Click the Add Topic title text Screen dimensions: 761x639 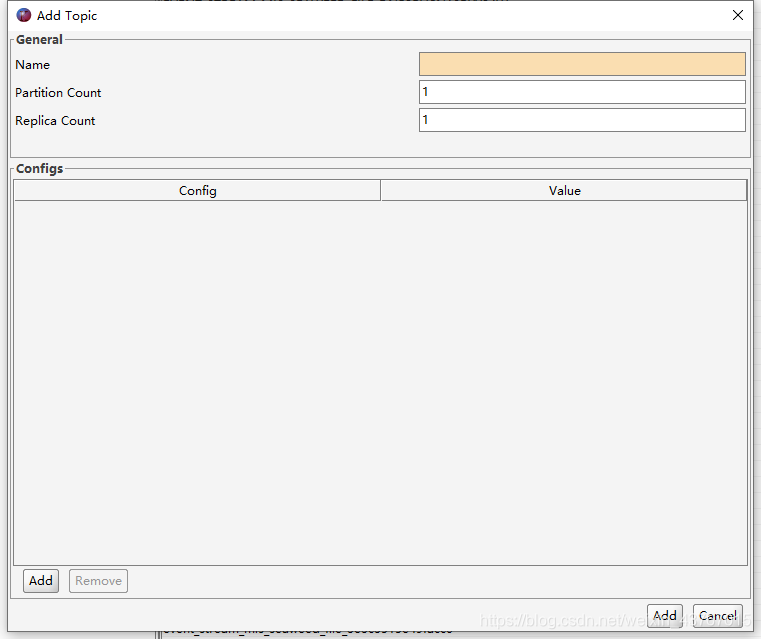click(67, 16)
